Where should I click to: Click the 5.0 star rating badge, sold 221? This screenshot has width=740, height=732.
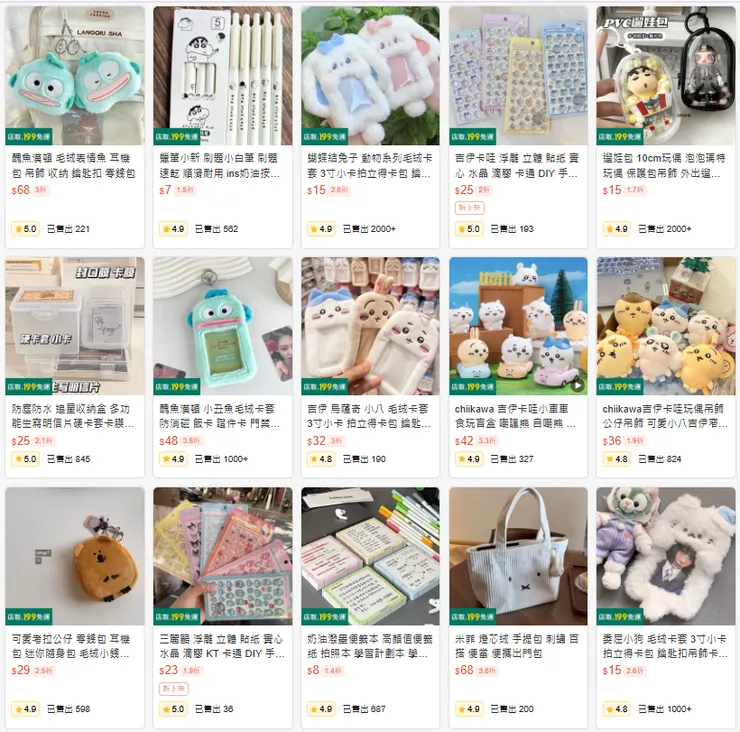[x=25, y=229]
